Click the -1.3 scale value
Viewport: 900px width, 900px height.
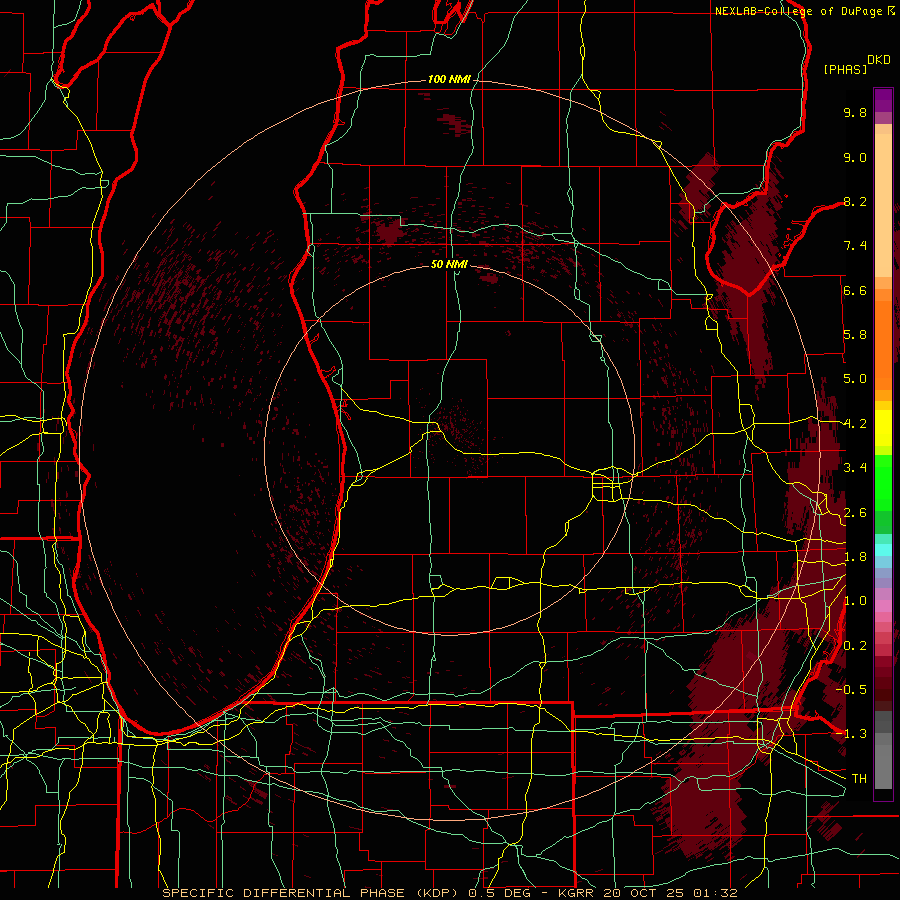pyautogui.click(x=852, y=734)
